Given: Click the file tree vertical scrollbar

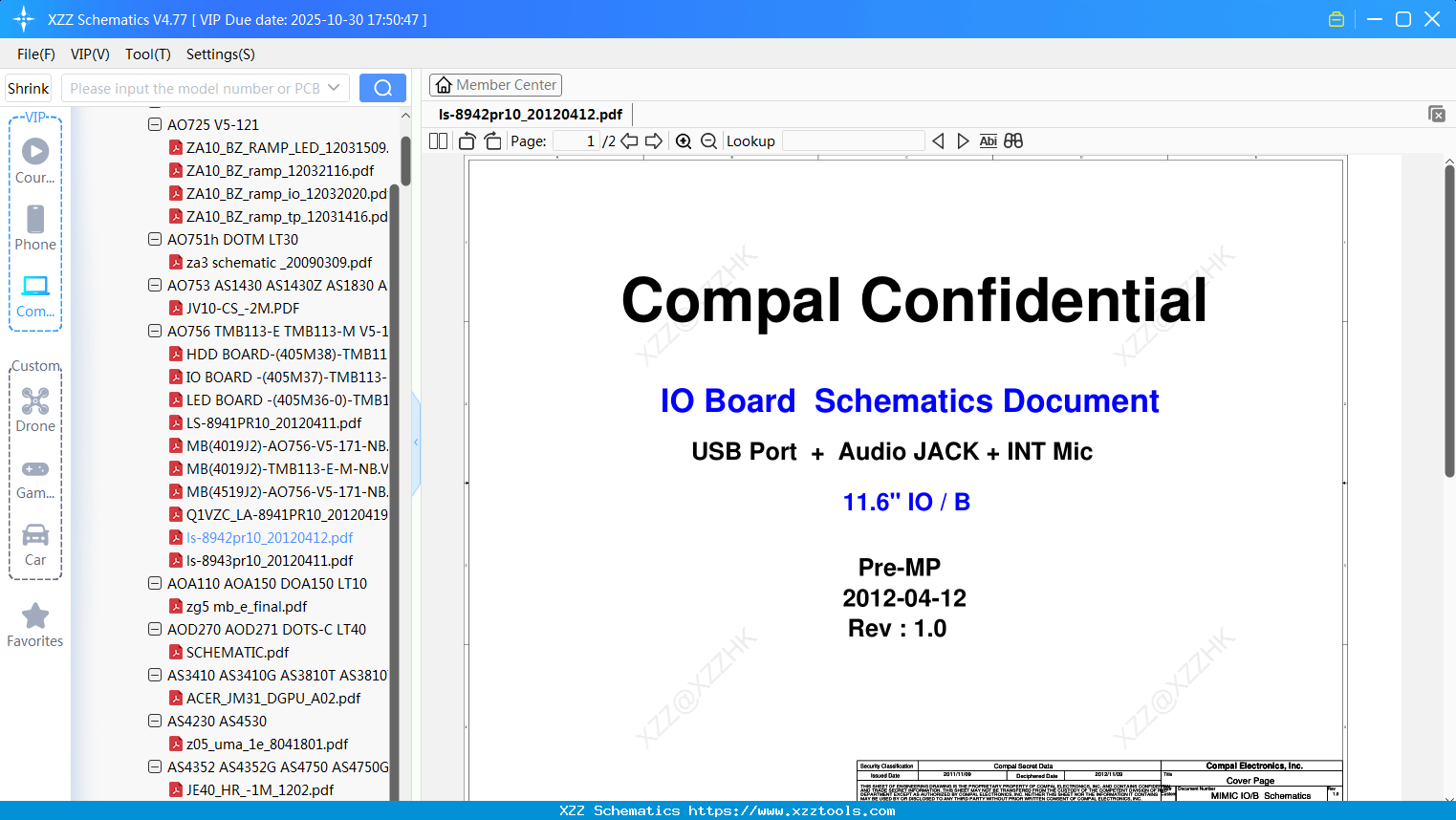Looking at the screenshot, I should click(405, 161).
